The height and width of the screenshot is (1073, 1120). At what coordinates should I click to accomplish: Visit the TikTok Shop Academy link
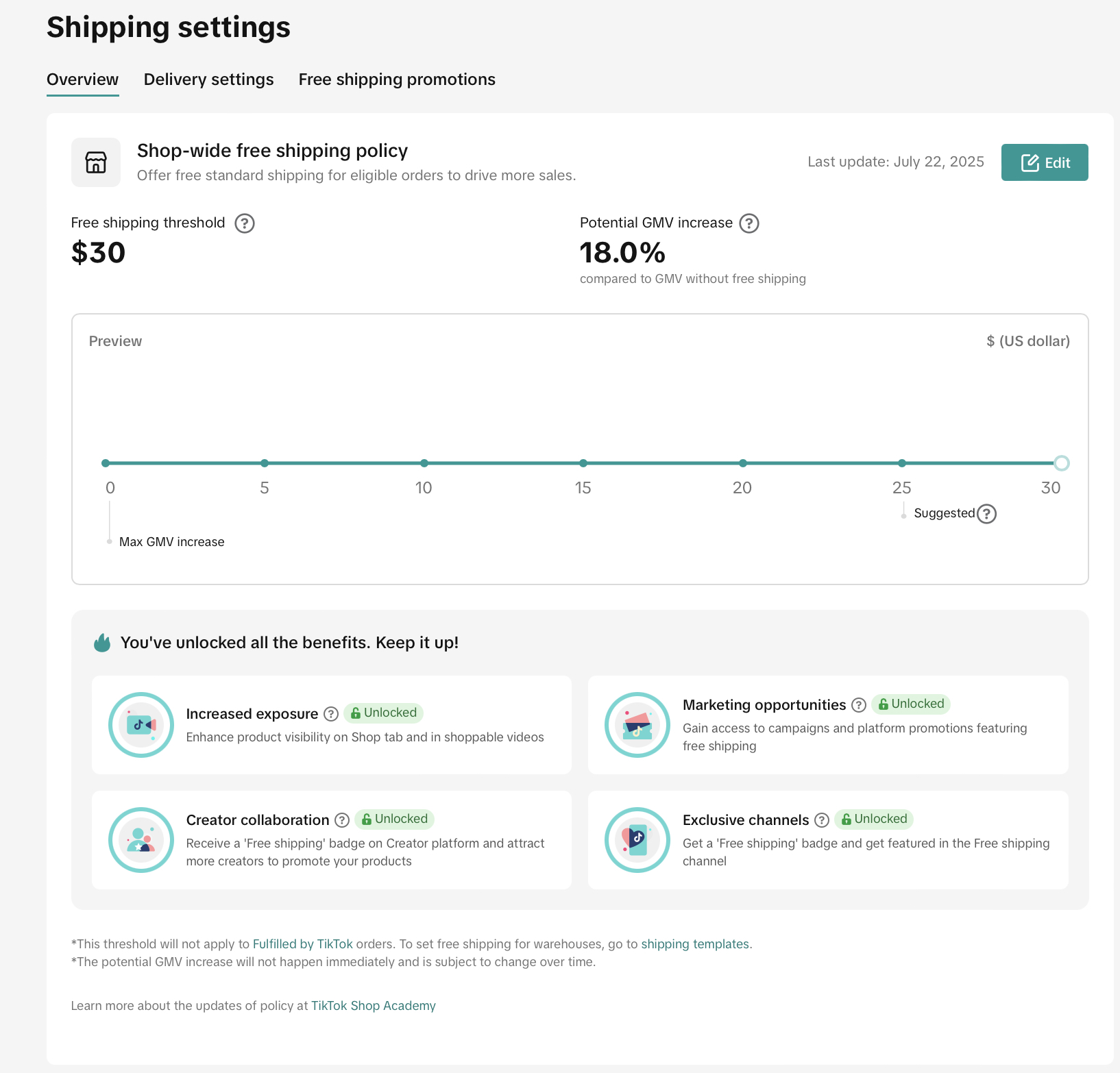point(373,1006)
